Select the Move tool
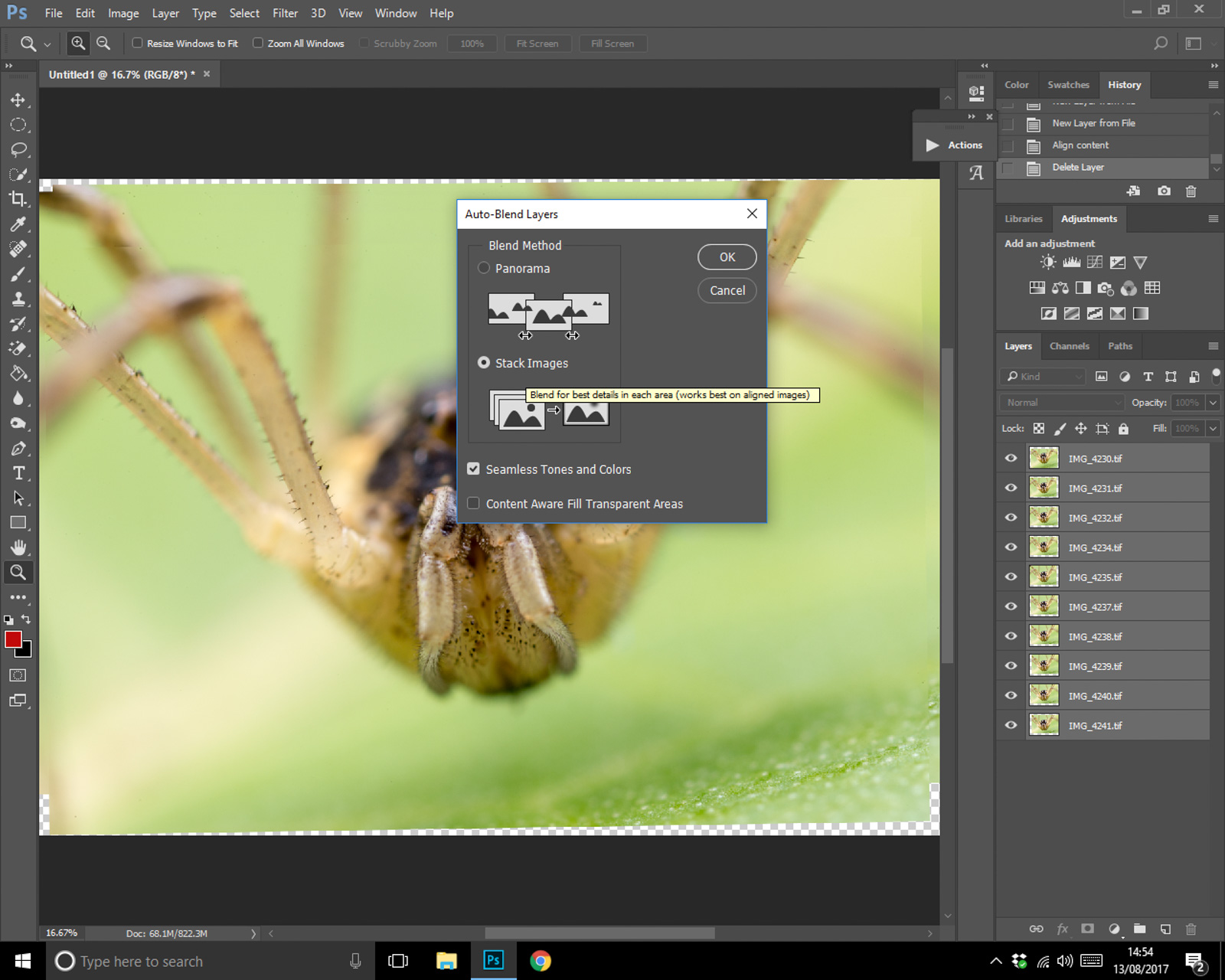 coord(18,100)
